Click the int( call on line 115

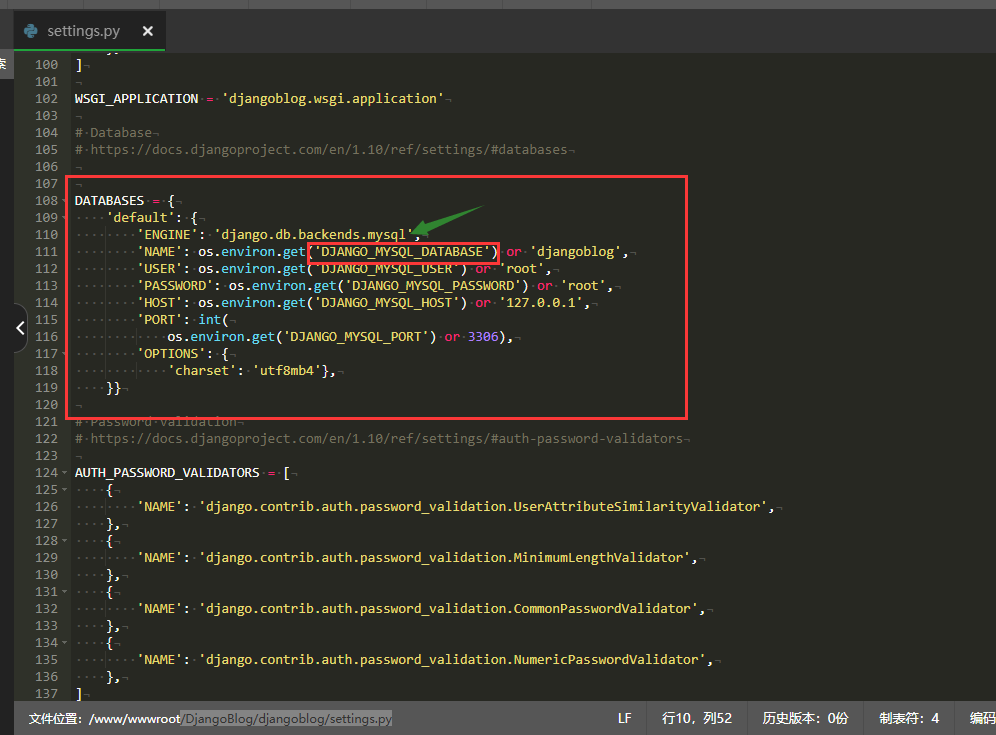click(x=213, y=320)
